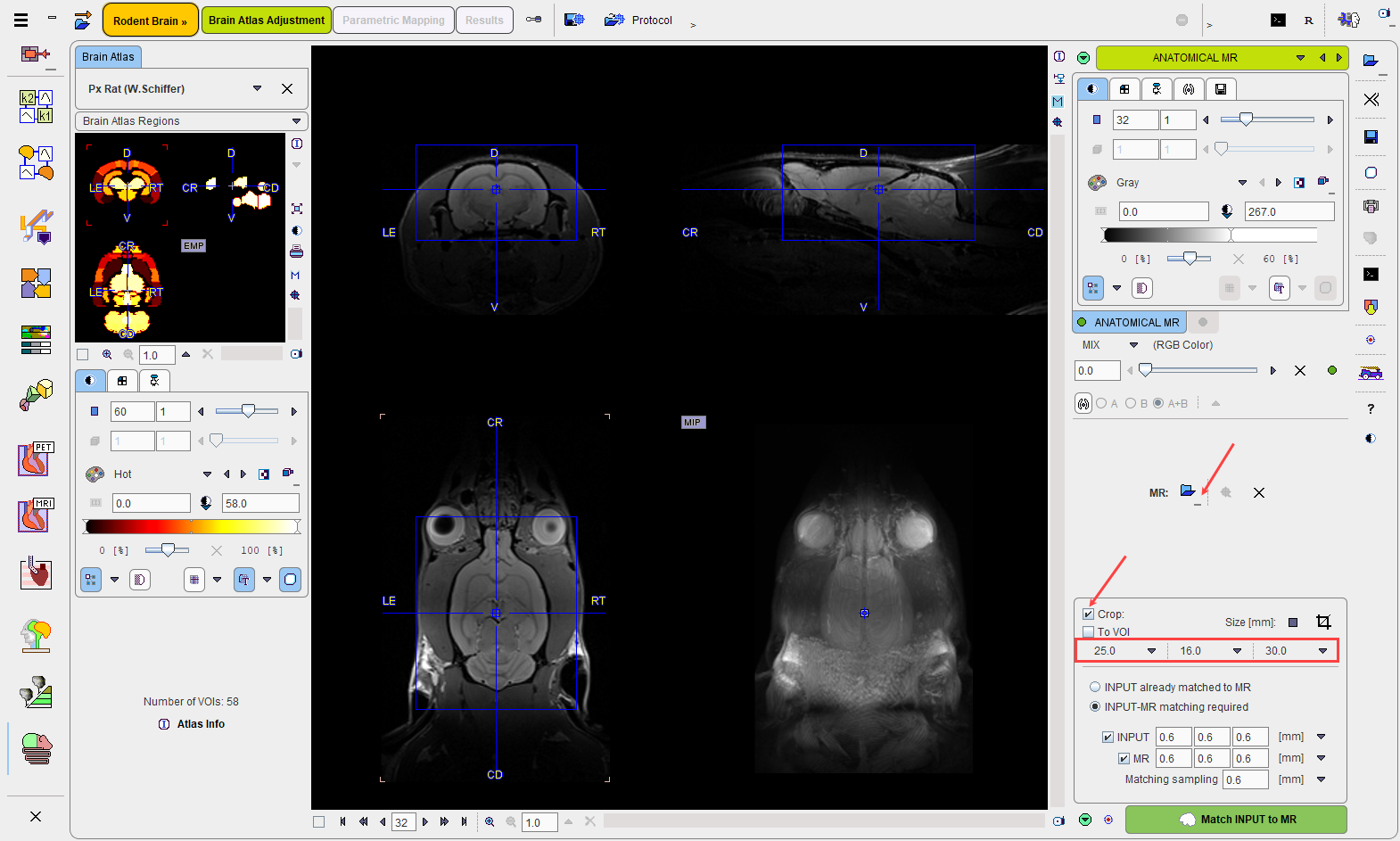Click the close X icon in right sidebar
Image resolution: width=1400 pixels, height=841 pixels.
click(1371, 99)
